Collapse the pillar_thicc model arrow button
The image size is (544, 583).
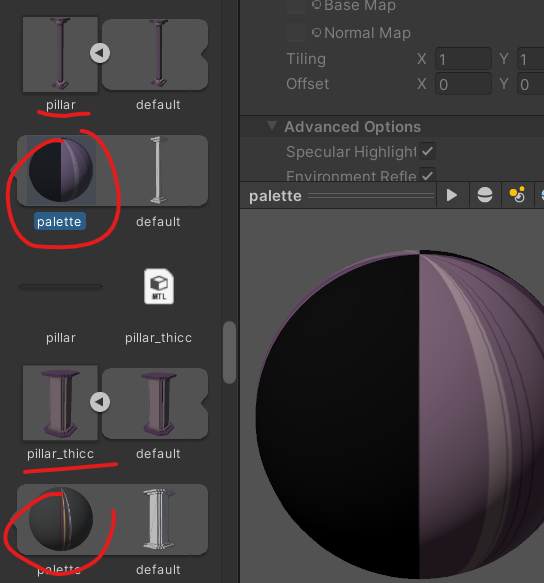pos(100,402)
